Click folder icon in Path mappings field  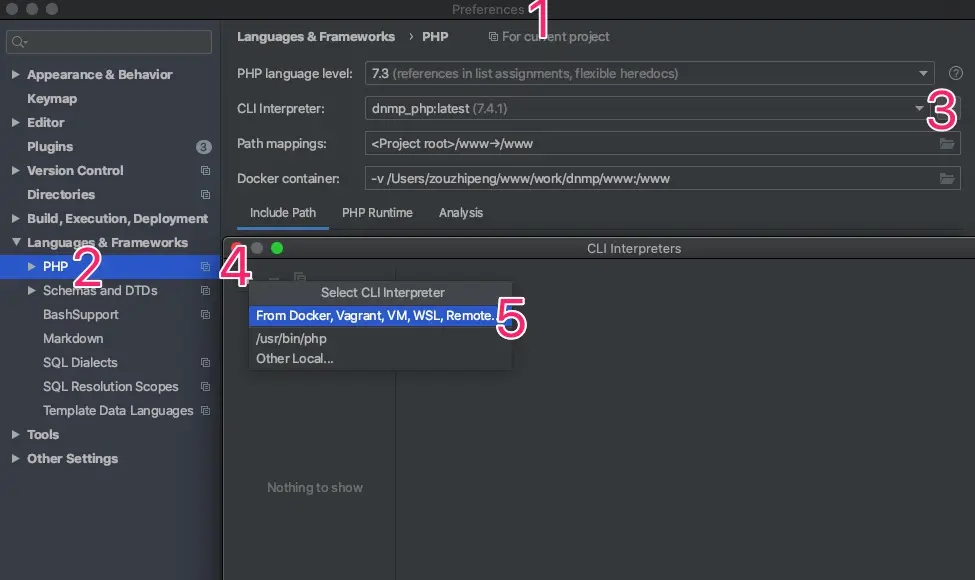pyautogui.click(x=947, y=144)
